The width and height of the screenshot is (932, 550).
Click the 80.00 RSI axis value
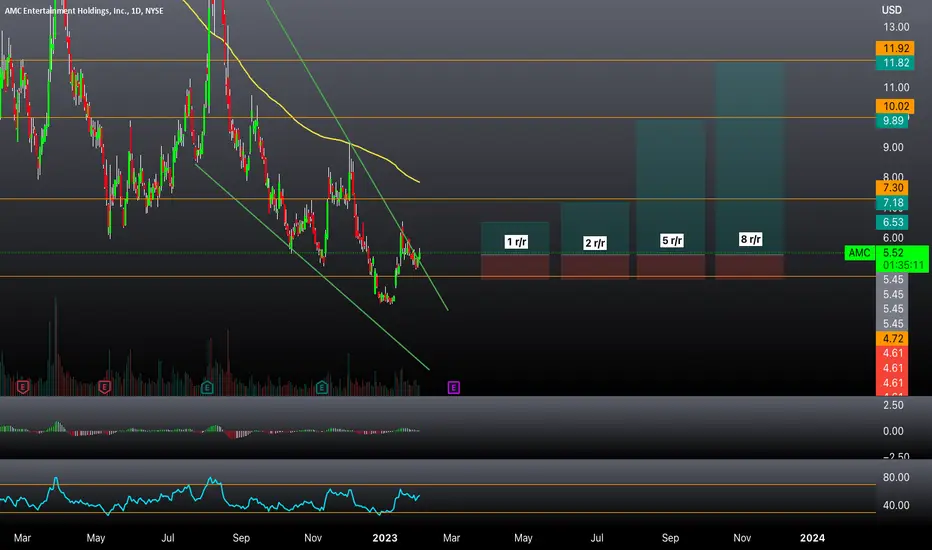click(x=896, y=477)
